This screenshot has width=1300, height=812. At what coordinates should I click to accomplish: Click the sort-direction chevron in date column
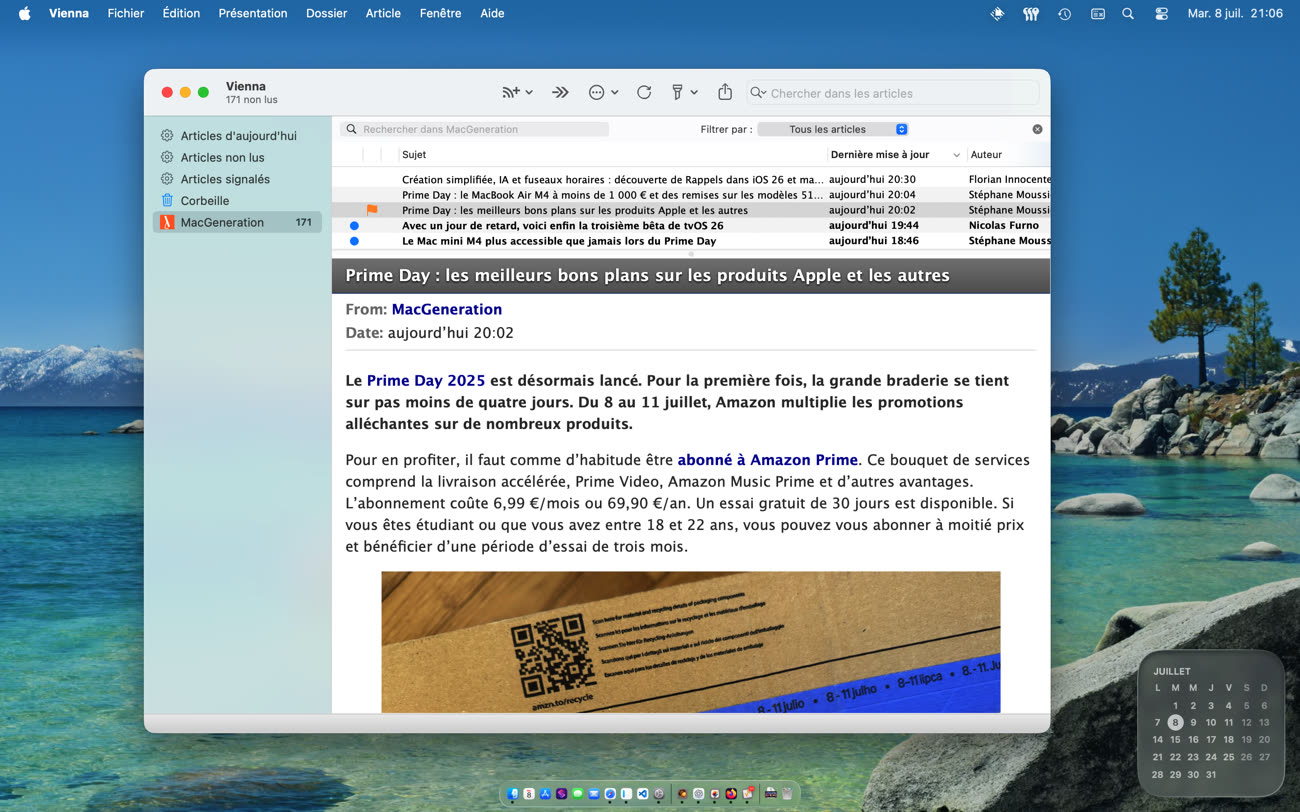coord(956,155)
